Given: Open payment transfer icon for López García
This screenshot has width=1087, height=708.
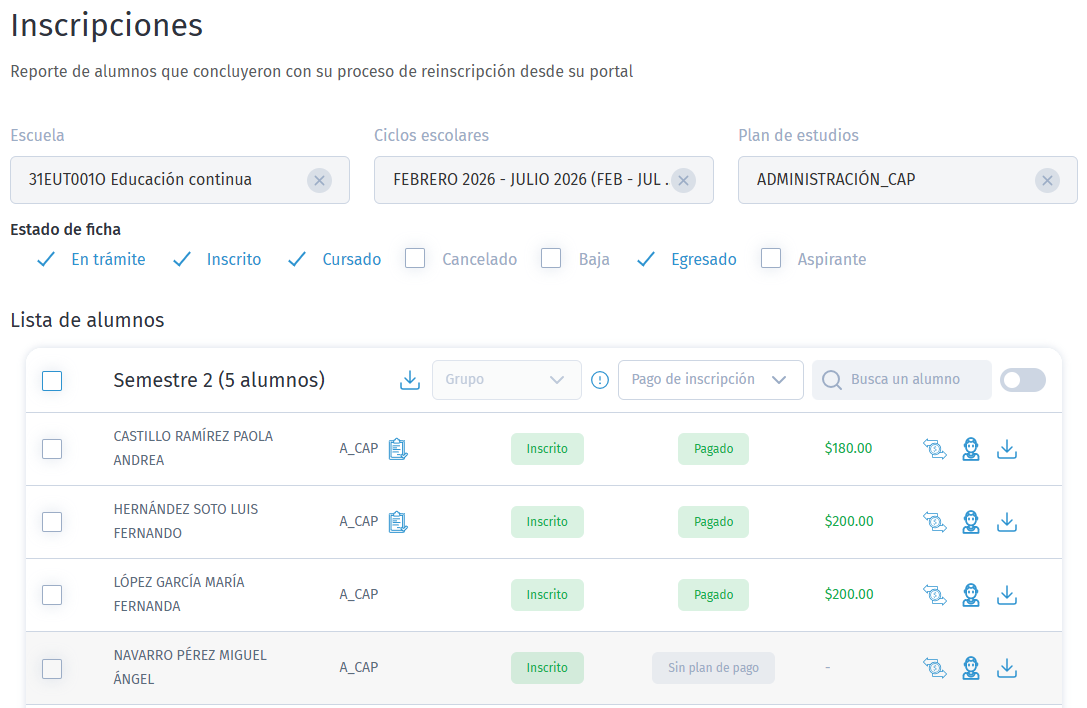Looking at the screenshot, I should click(x=934, y=594).
